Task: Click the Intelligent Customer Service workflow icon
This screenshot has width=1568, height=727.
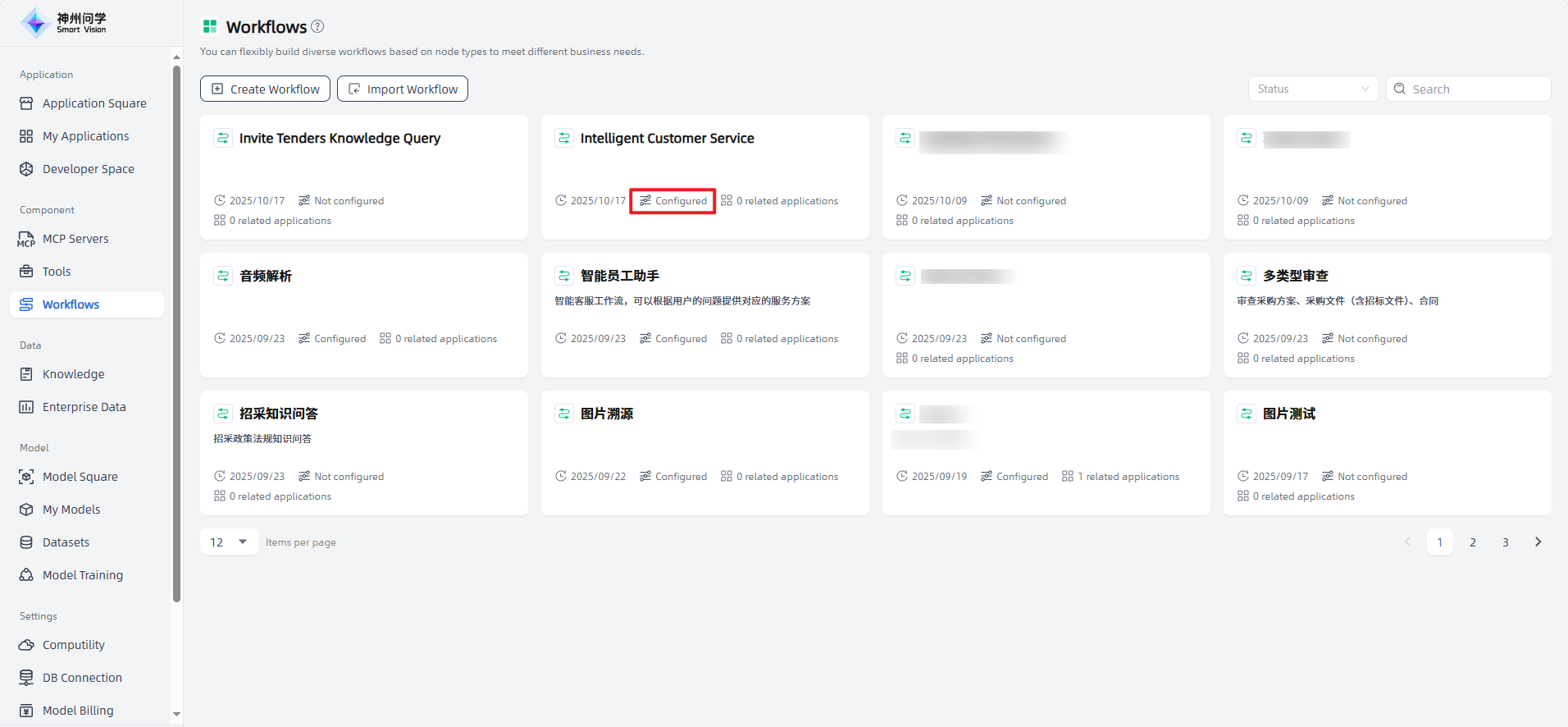Action: [x=564, y=138]
